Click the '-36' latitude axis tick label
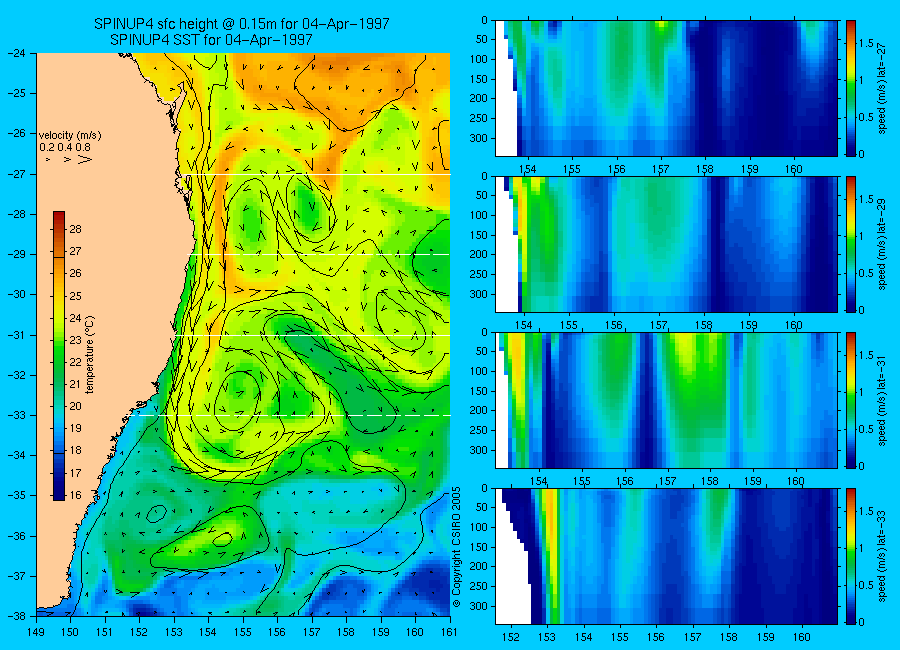 click(16, 536)
